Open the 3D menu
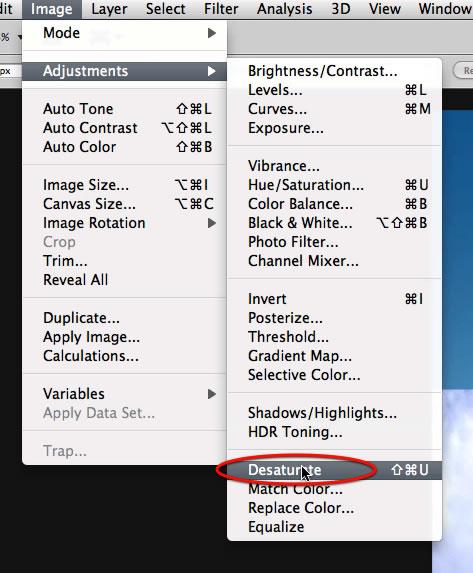Viewport: 473px width, 573px height. [340, 9]
